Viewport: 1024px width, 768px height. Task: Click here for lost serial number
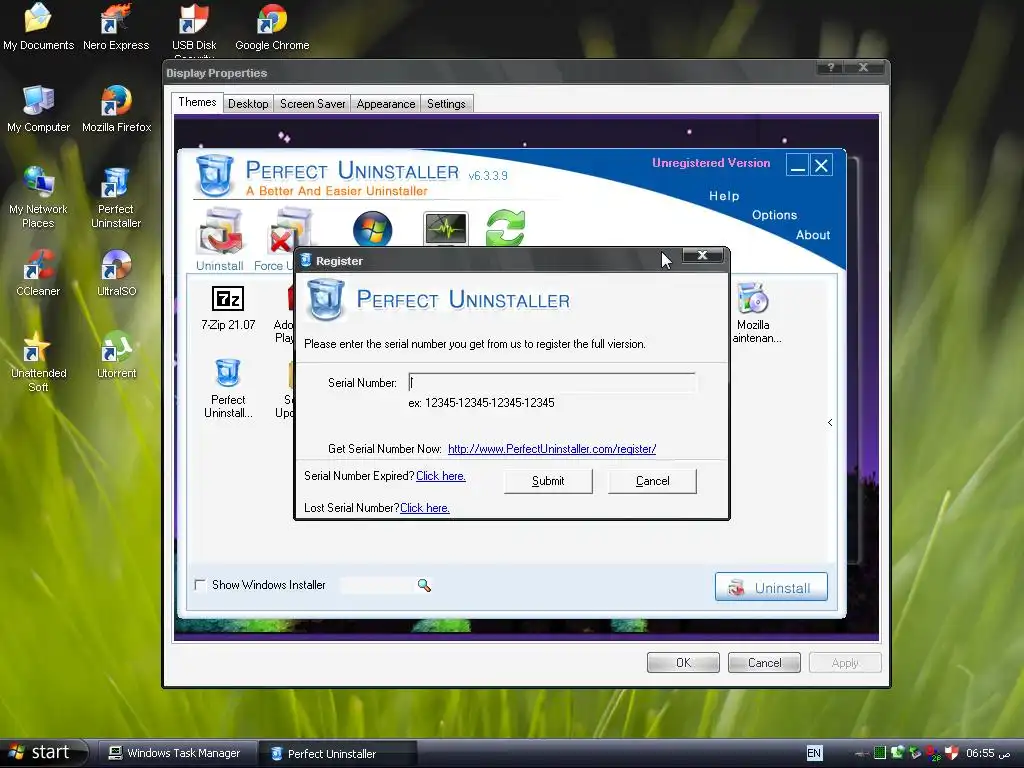(424, 508)
